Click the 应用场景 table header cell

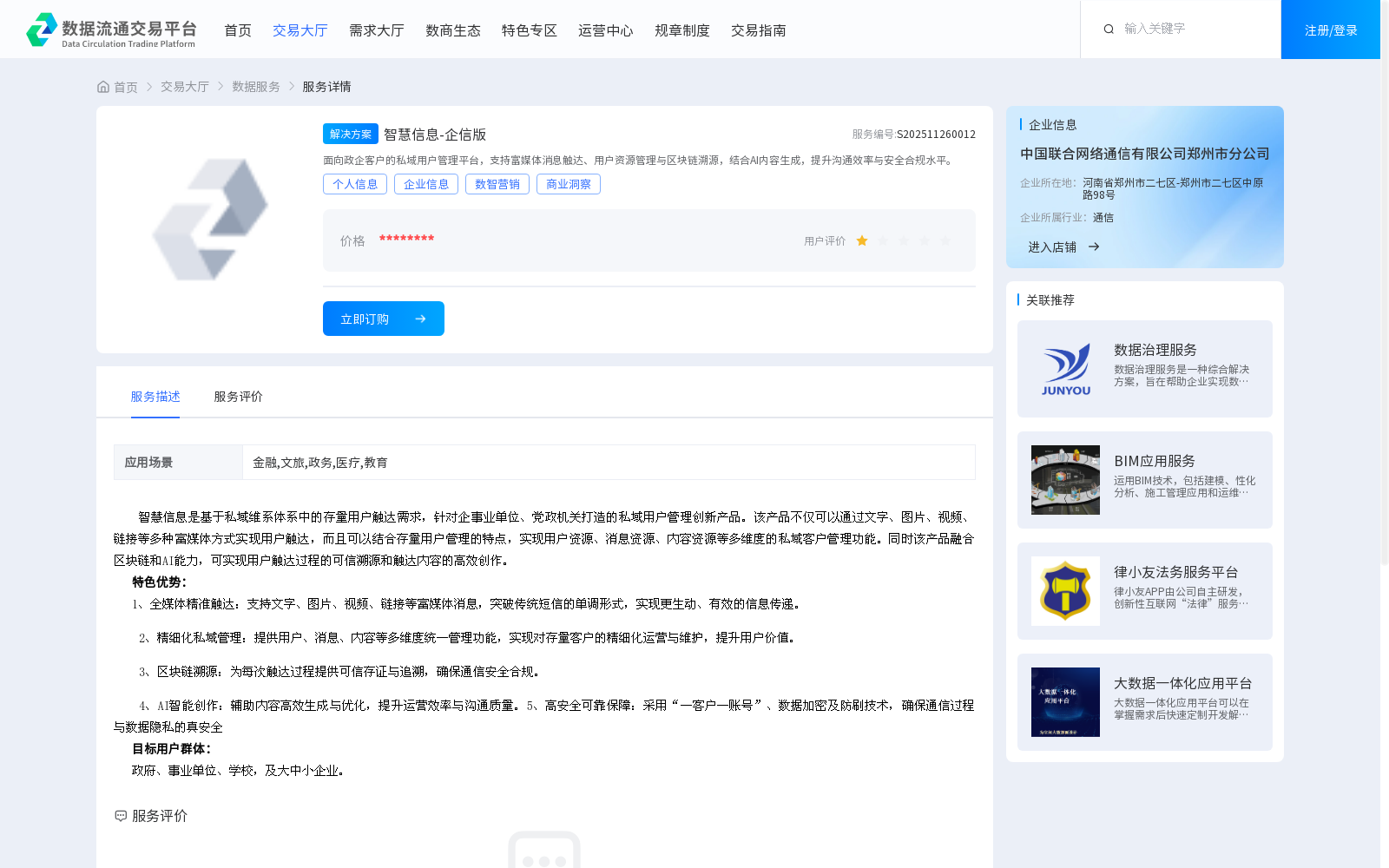click(178, 463)
